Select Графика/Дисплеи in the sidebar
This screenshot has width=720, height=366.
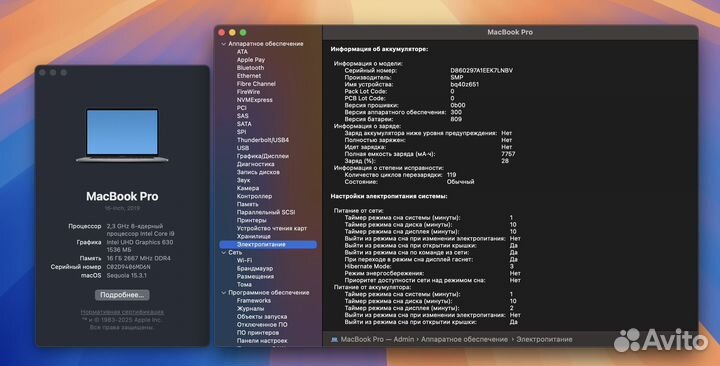coord(263,156)
